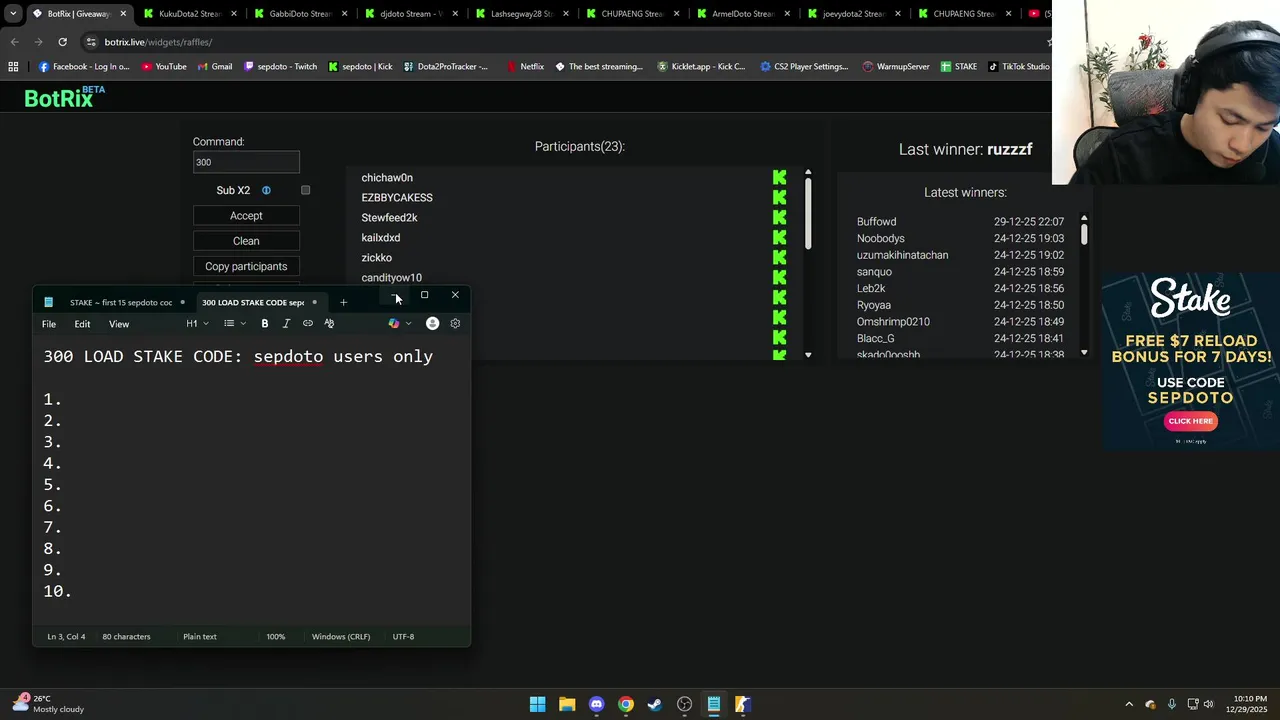
Task: Click the Windows (CRLF) status bar entry
Action: pyautogui.click(x=341, y=637)
